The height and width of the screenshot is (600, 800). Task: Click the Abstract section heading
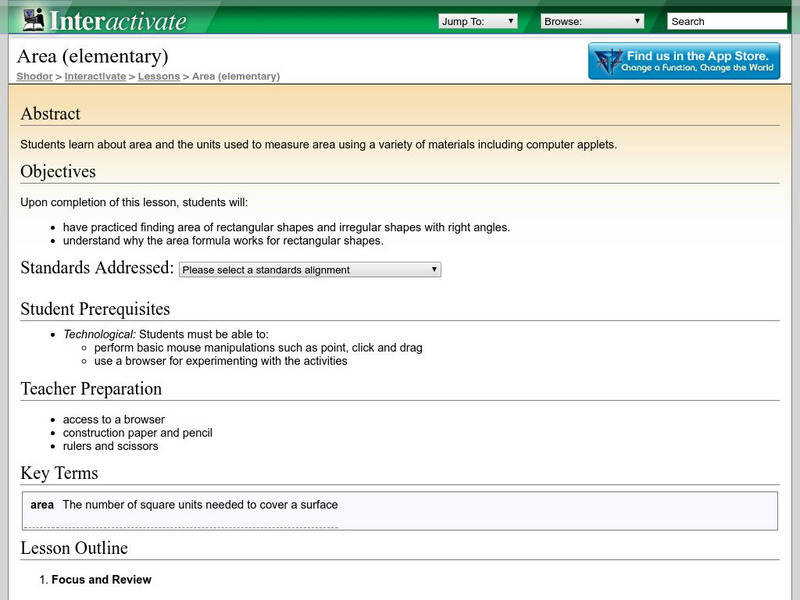pos(51,114)
